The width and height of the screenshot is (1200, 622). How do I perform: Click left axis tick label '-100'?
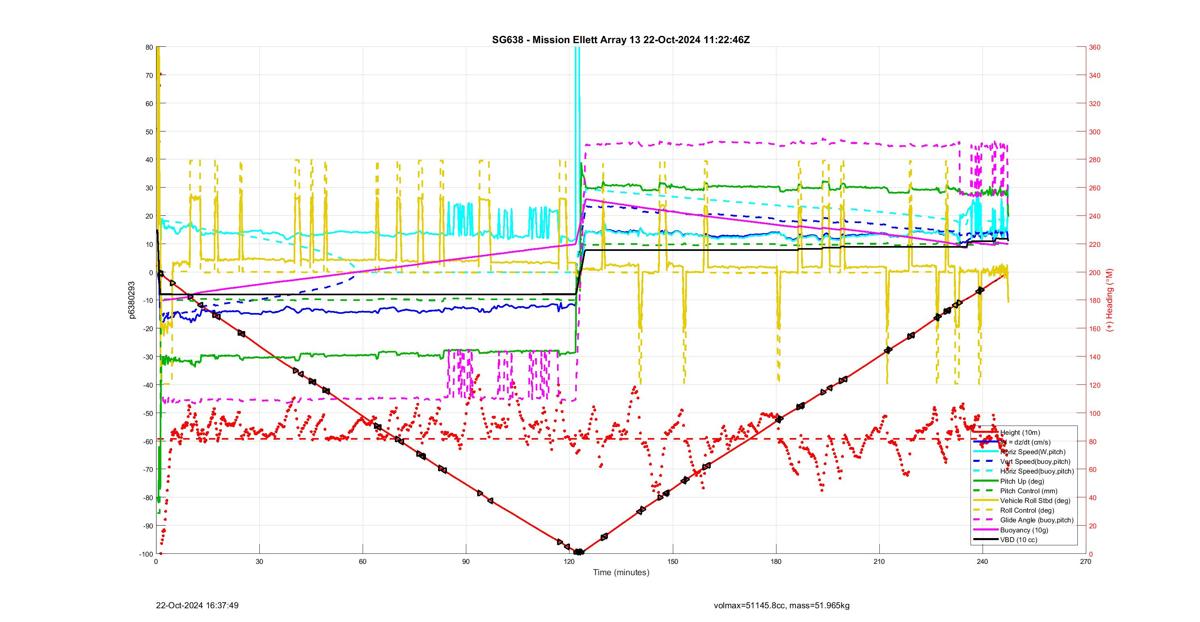point(146,554)
